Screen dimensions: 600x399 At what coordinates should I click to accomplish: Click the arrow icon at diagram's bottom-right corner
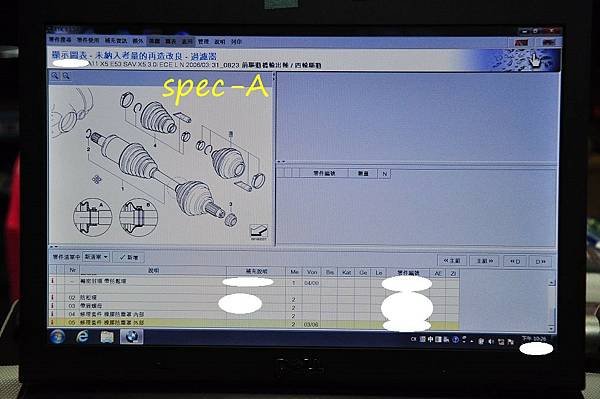click(x=259, y=232)
